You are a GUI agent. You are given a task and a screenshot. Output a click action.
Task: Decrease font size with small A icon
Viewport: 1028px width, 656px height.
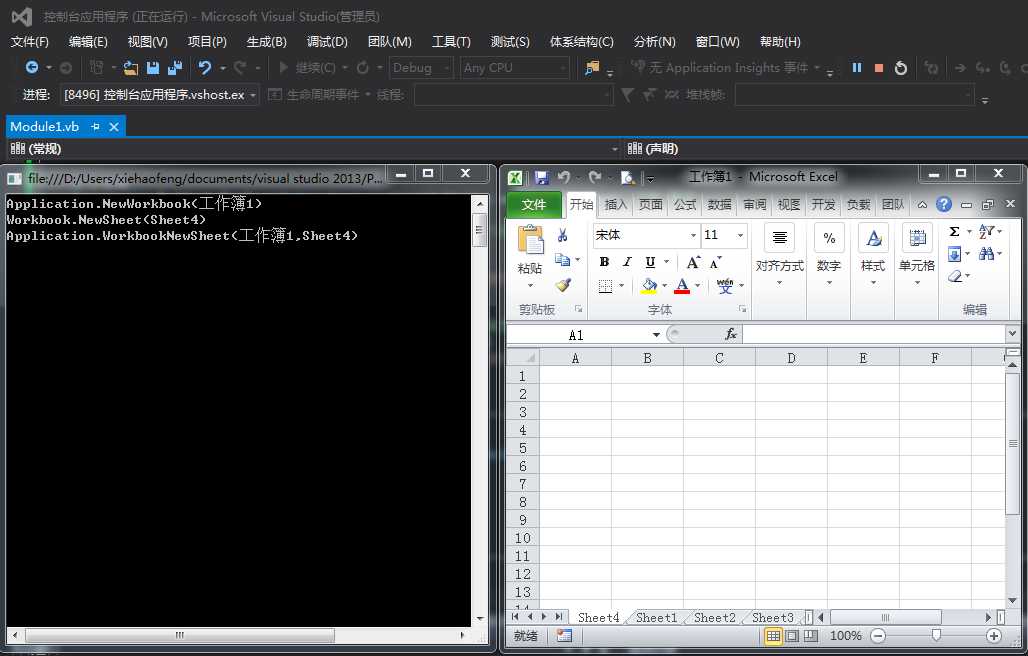[715, 262]
